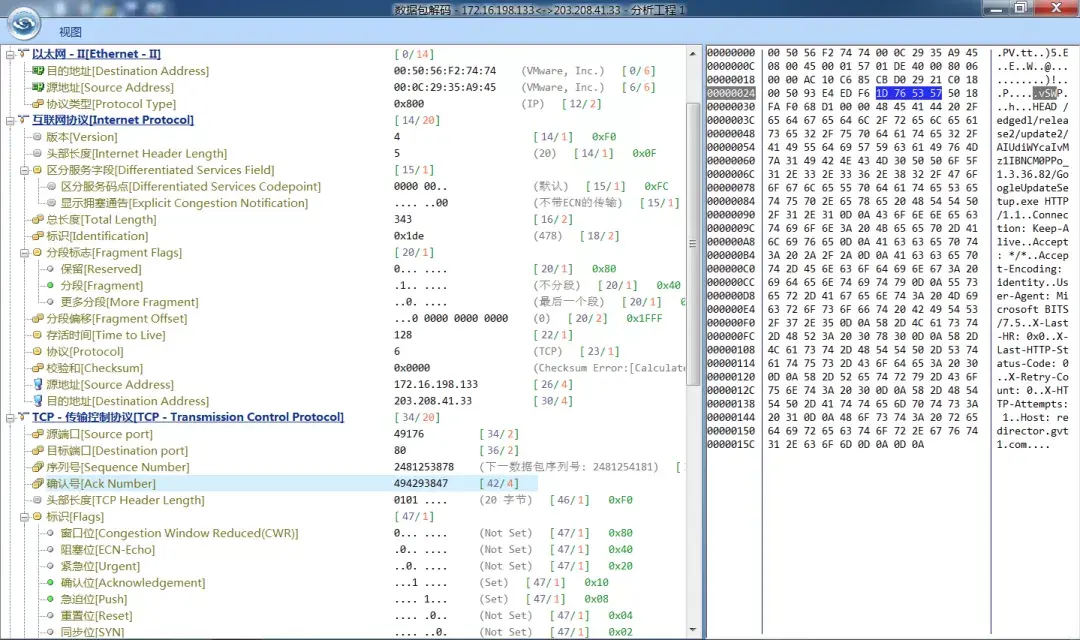Click the IP Destination Address icon
Image resolution: width=1080 pixels, height=640 pixels.
[x=38, y=401]
